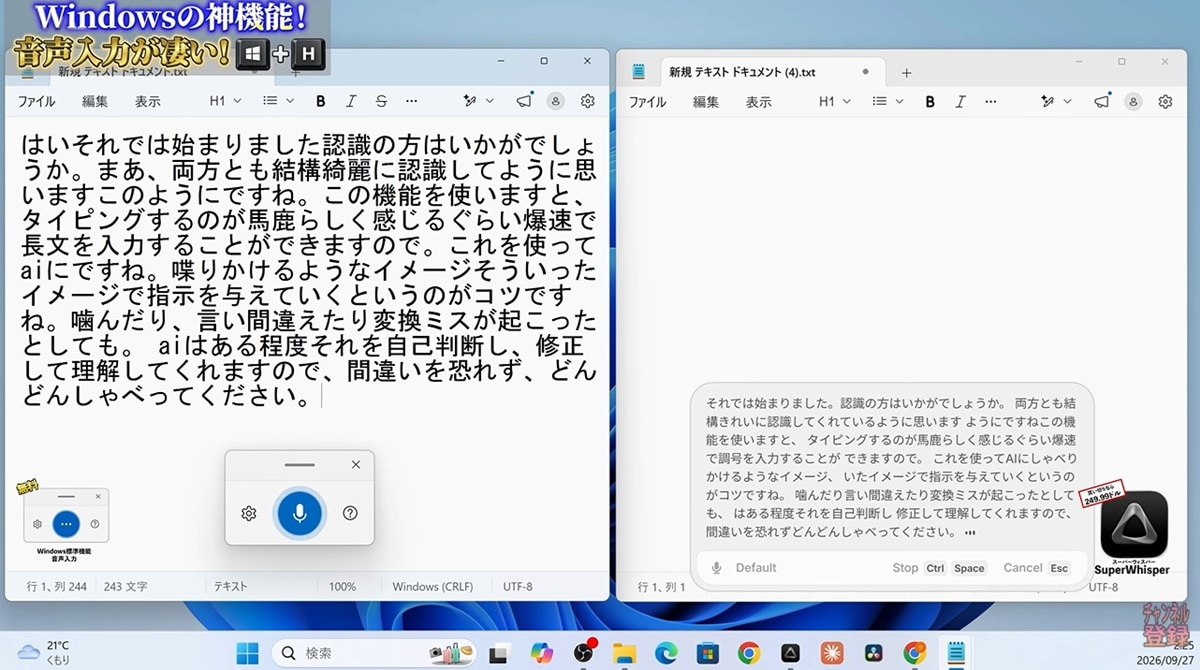
Task: Click the 行 1、列 244 status entry
Action: [x=56, y=587]
